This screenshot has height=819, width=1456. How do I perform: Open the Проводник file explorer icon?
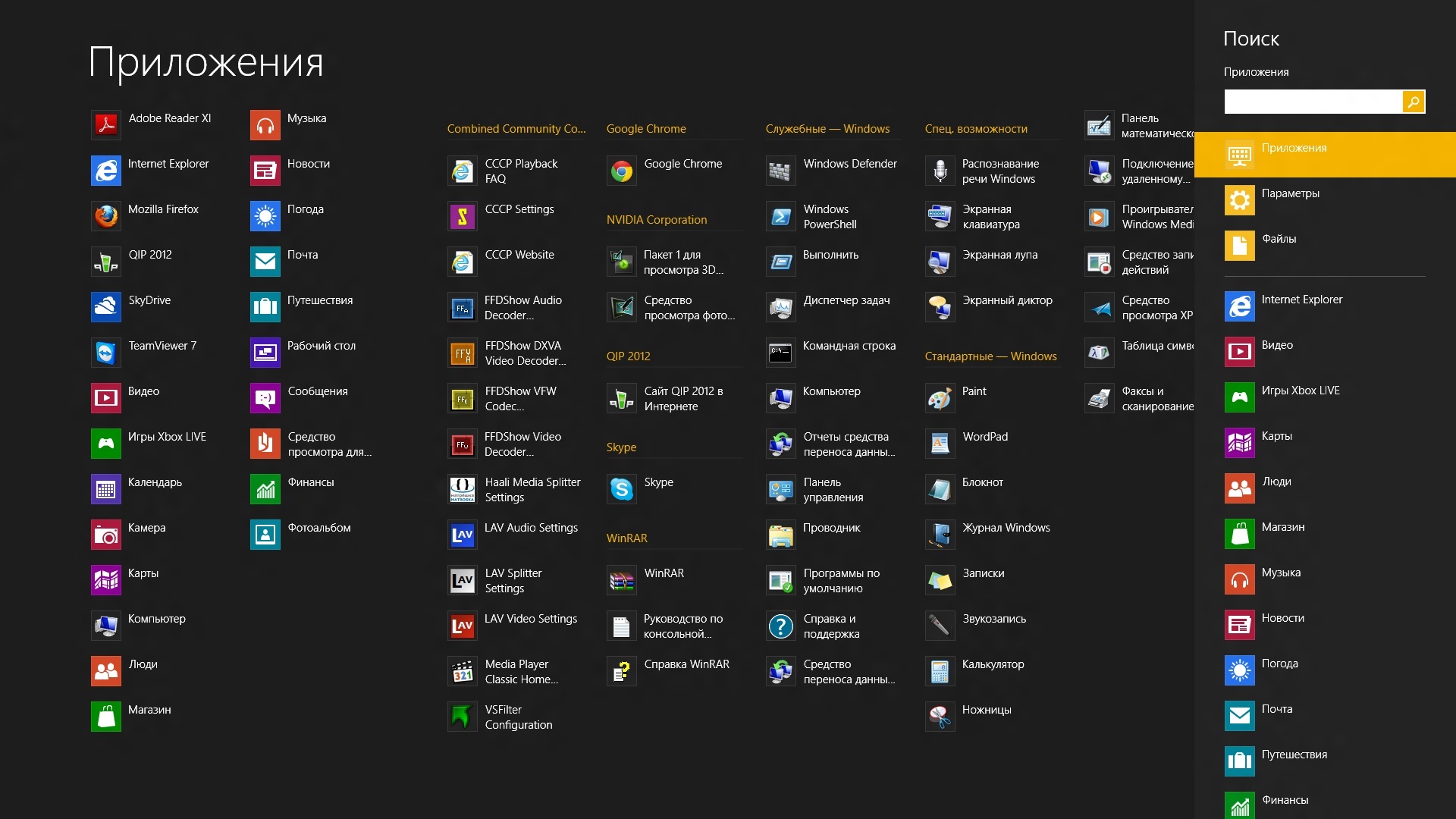(x=781, y=535)
